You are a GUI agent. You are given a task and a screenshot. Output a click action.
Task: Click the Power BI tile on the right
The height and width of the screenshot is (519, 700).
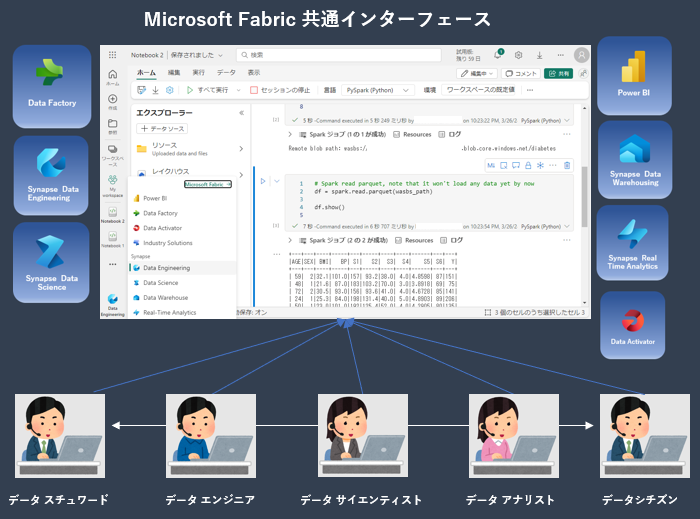click(634, 76)
